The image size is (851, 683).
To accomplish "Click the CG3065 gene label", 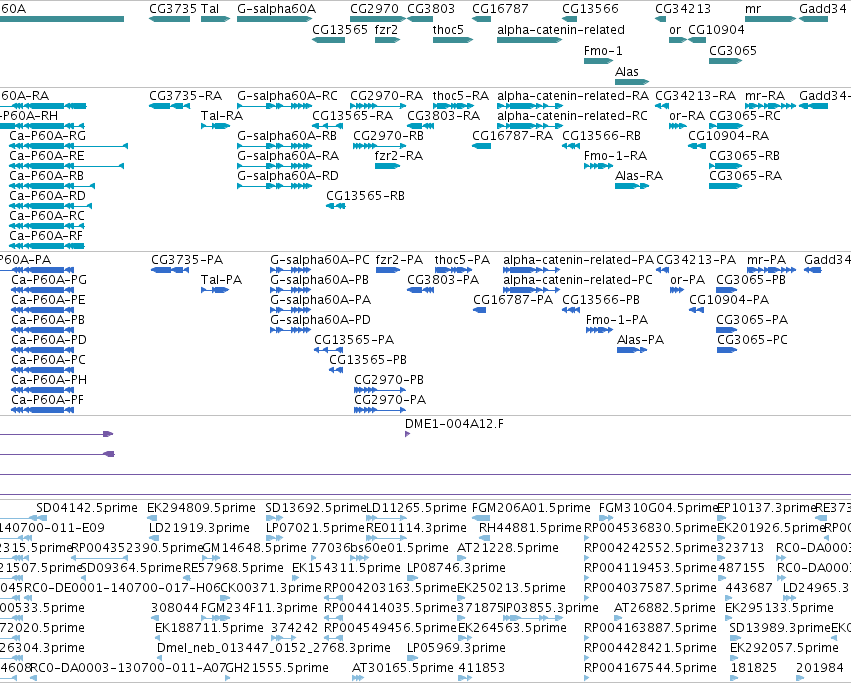I will coord(733,51).
